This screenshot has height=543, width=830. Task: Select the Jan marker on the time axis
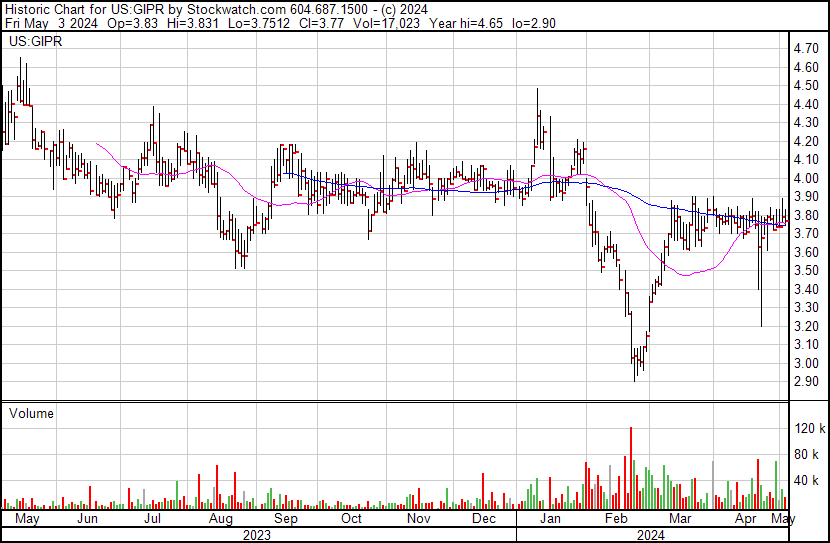pyautogui.click(x=550, y=520)
